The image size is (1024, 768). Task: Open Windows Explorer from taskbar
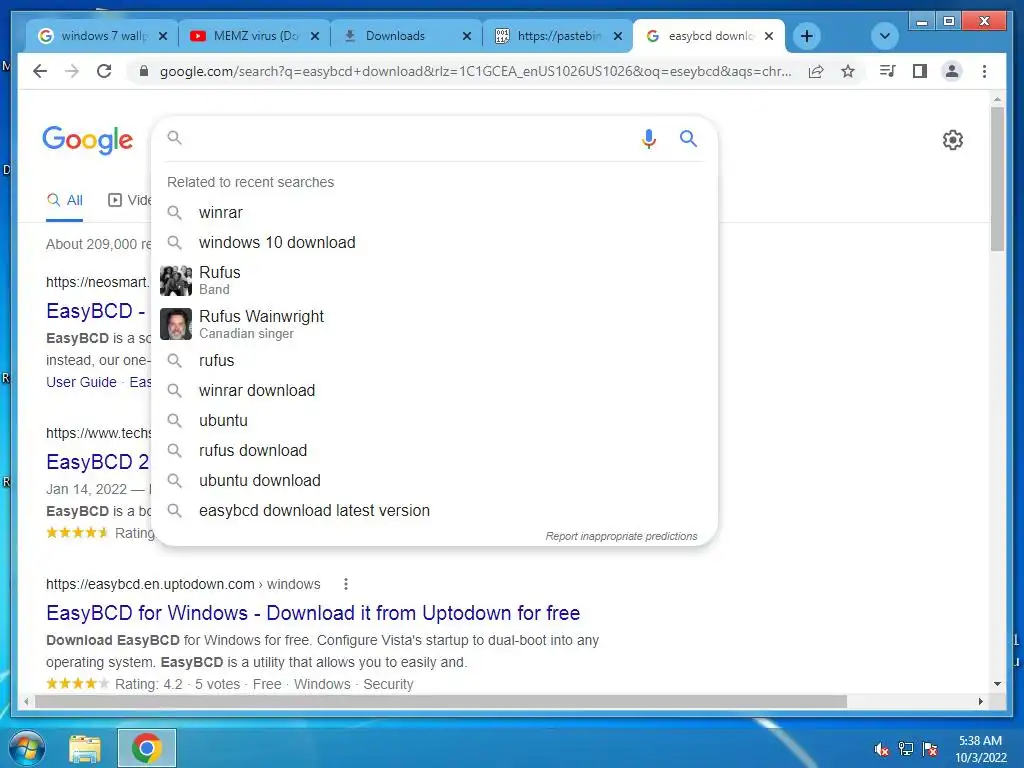[x=85, y=748]
